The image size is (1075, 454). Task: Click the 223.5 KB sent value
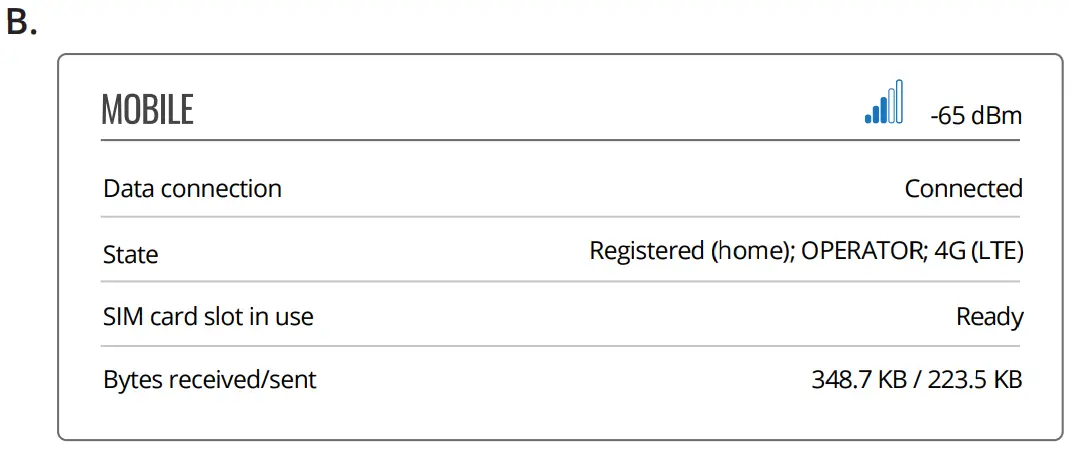click(x=975, y=380)
